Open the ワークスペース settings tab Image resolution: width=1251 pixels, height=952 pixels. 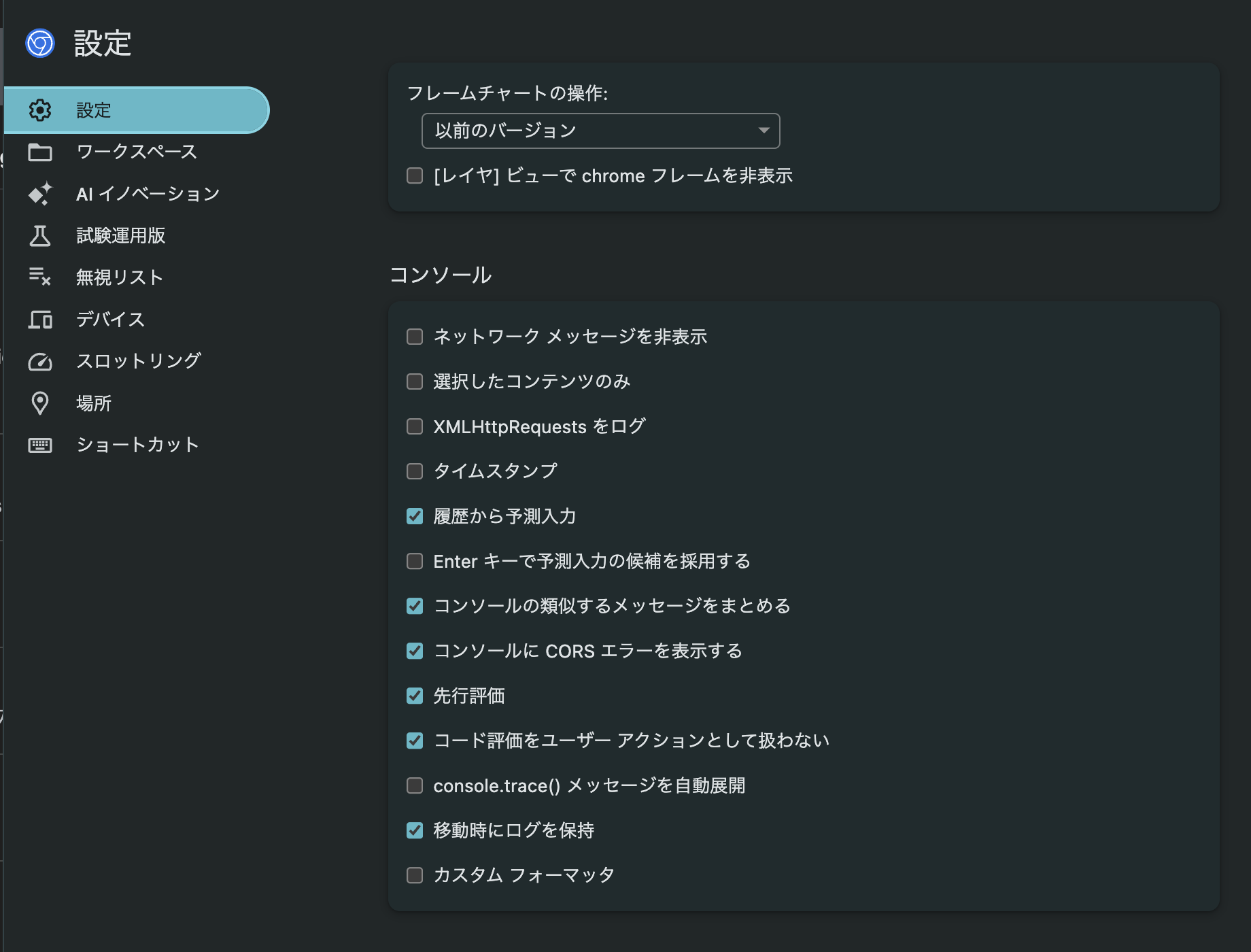[x=136, y=152]
